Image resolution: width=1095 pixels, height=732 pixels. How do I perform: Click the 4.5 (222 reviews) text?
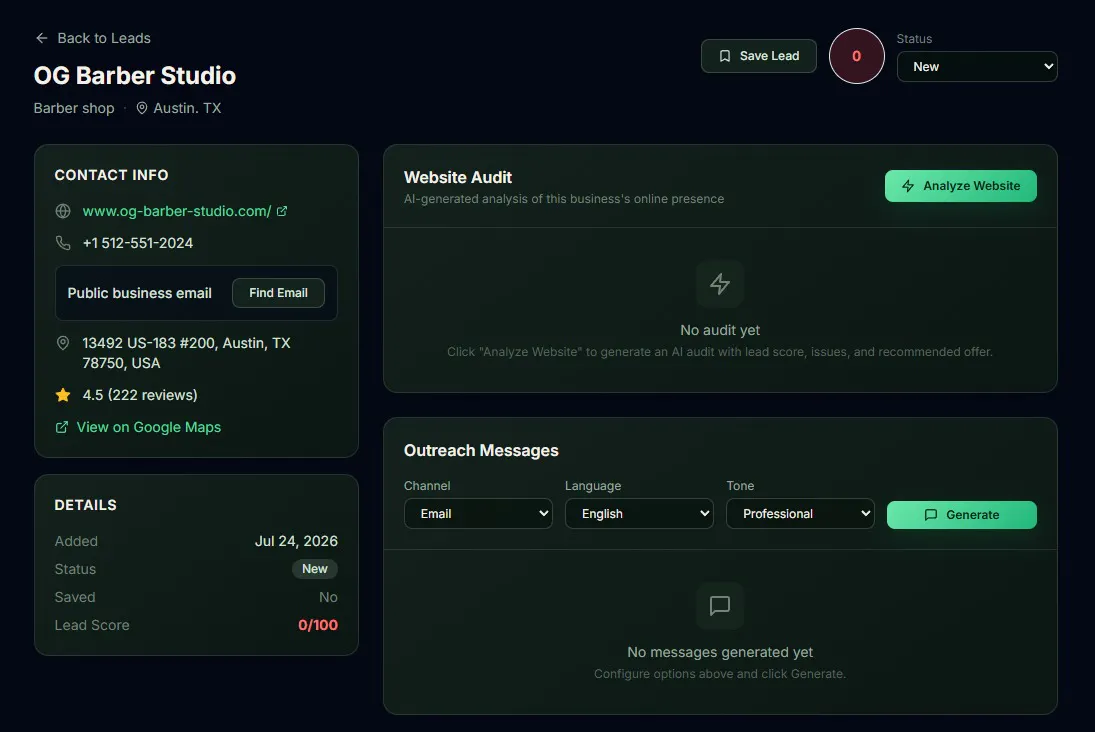point(140,395)
